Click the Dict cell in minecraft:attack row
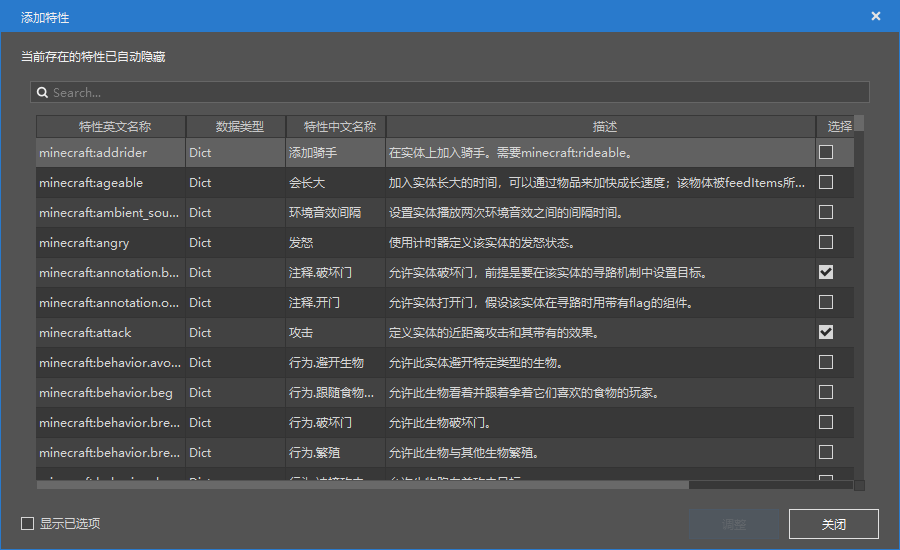This screenshot has width=900, height=550. [236, 332]
